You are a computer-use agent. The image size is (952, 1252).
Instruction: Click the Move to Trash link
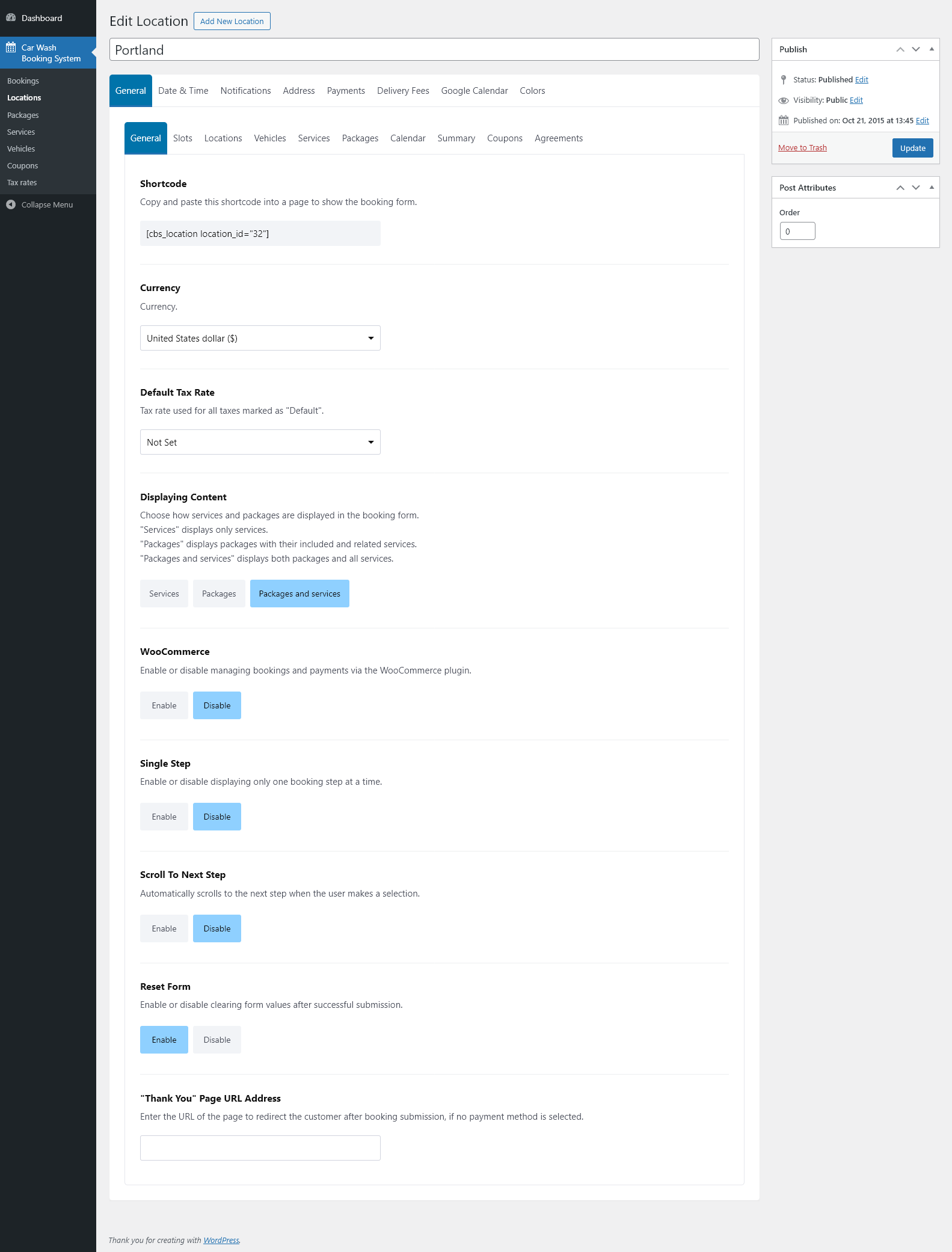(x=802, y=148)
